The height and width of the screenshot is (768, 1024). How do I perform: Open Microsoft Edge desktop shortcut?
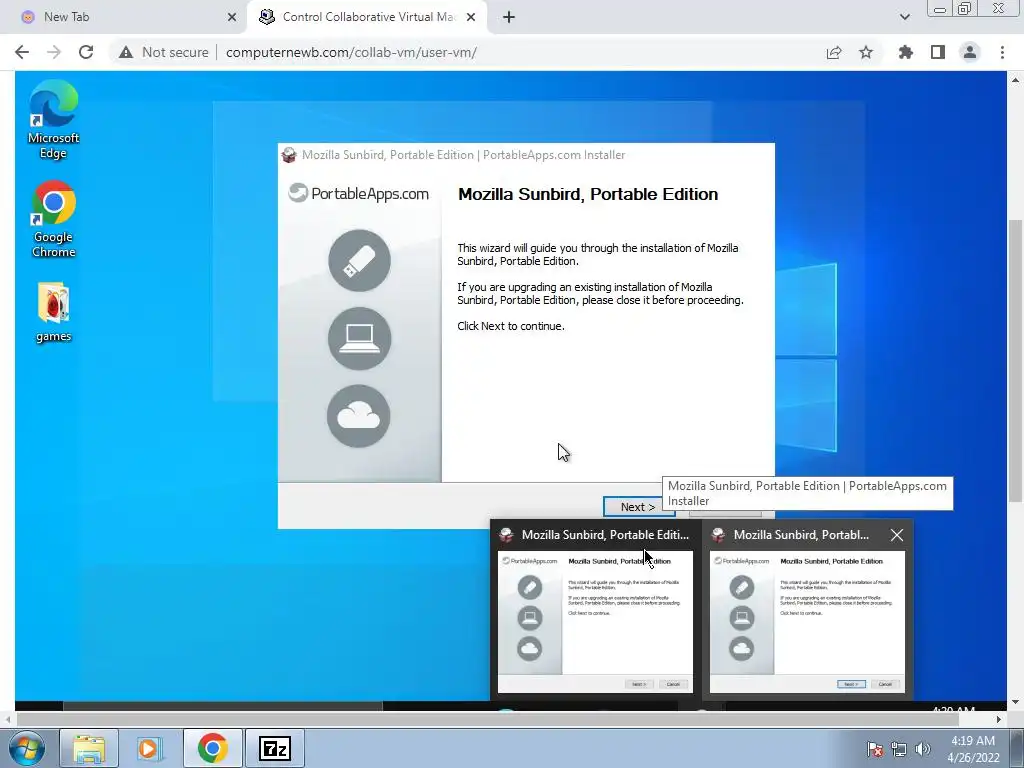click(53, 120)
